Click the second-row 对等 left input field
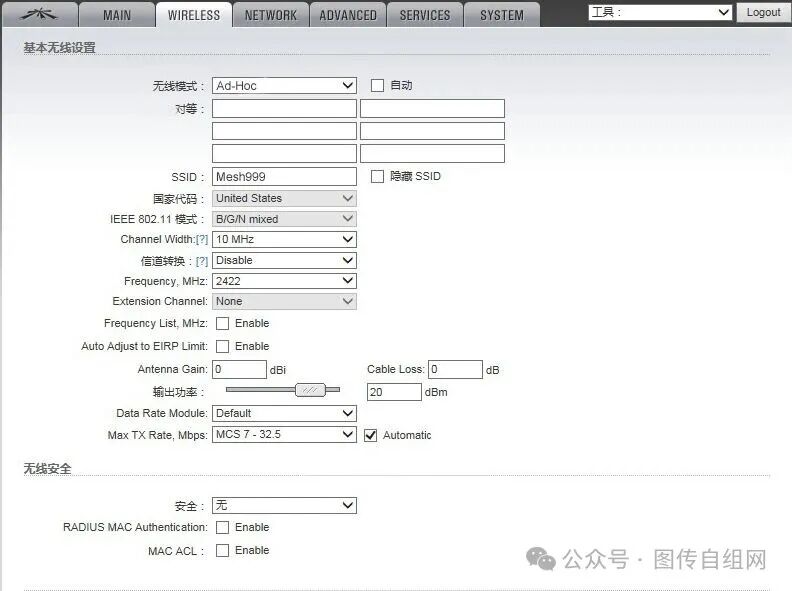 click(284, 131)
